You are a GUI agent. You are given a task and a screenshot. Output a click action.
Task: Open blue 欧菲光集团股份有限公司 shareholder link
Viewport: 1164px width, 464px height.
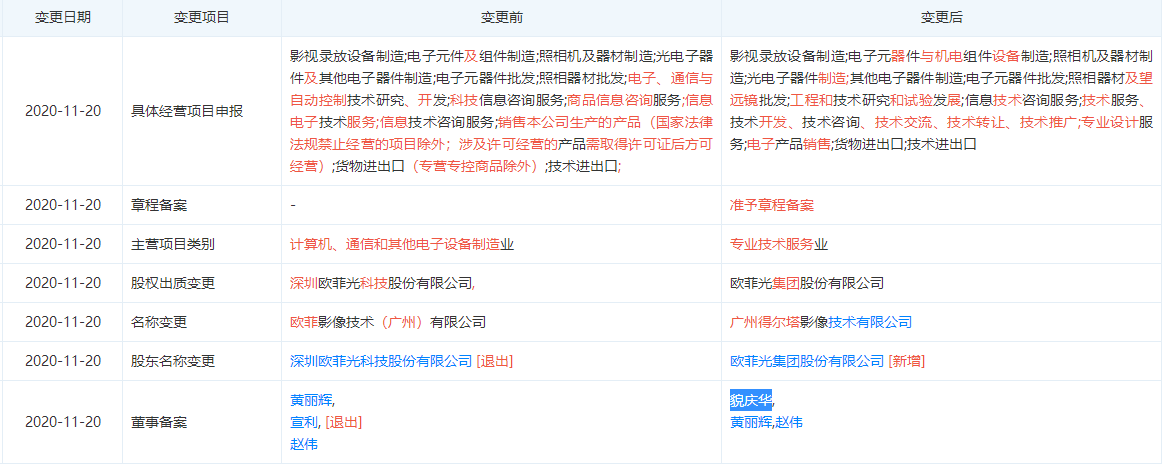807,361
